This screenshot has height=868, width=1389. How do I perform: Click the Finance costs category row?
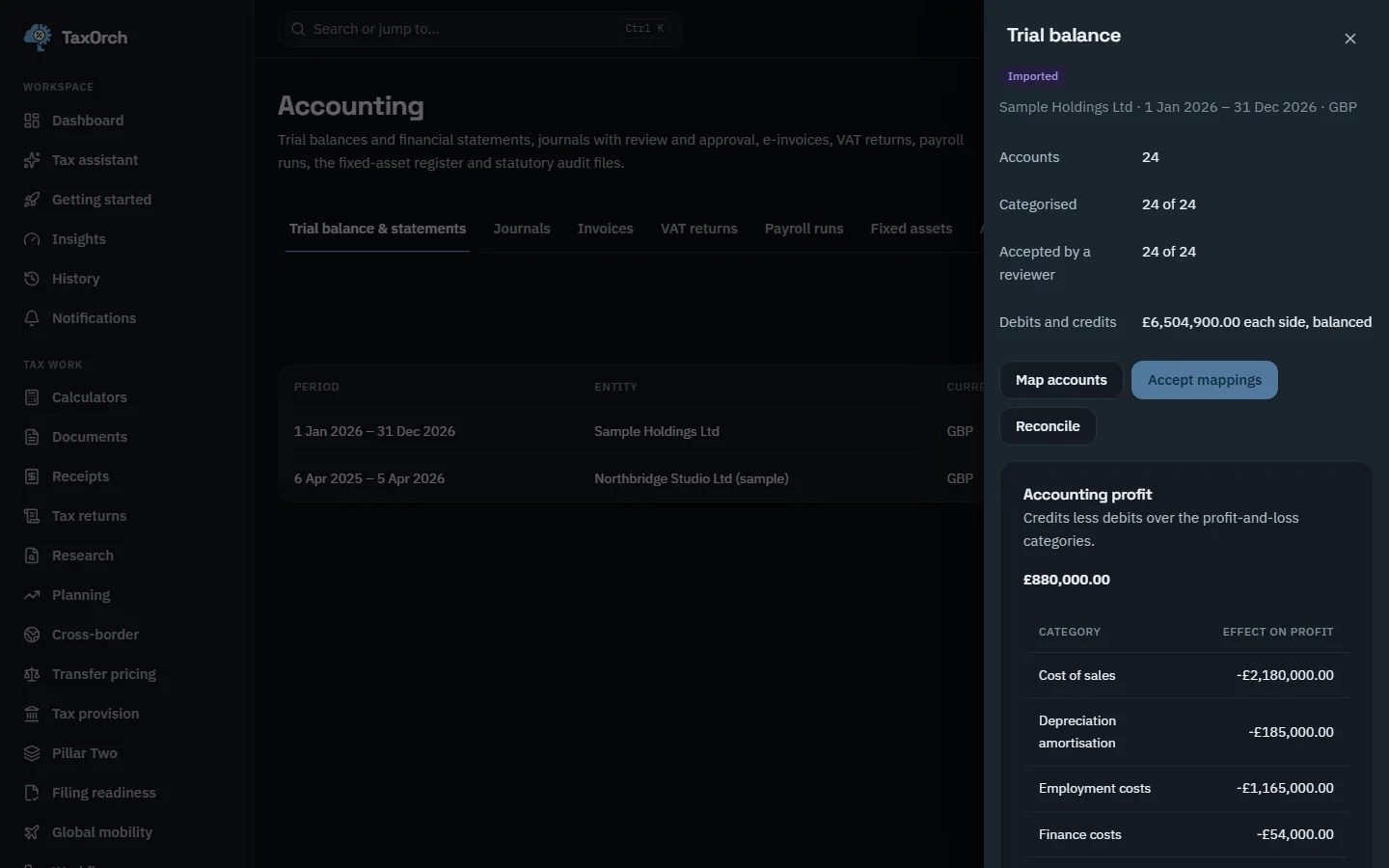tap(1186, 834)
